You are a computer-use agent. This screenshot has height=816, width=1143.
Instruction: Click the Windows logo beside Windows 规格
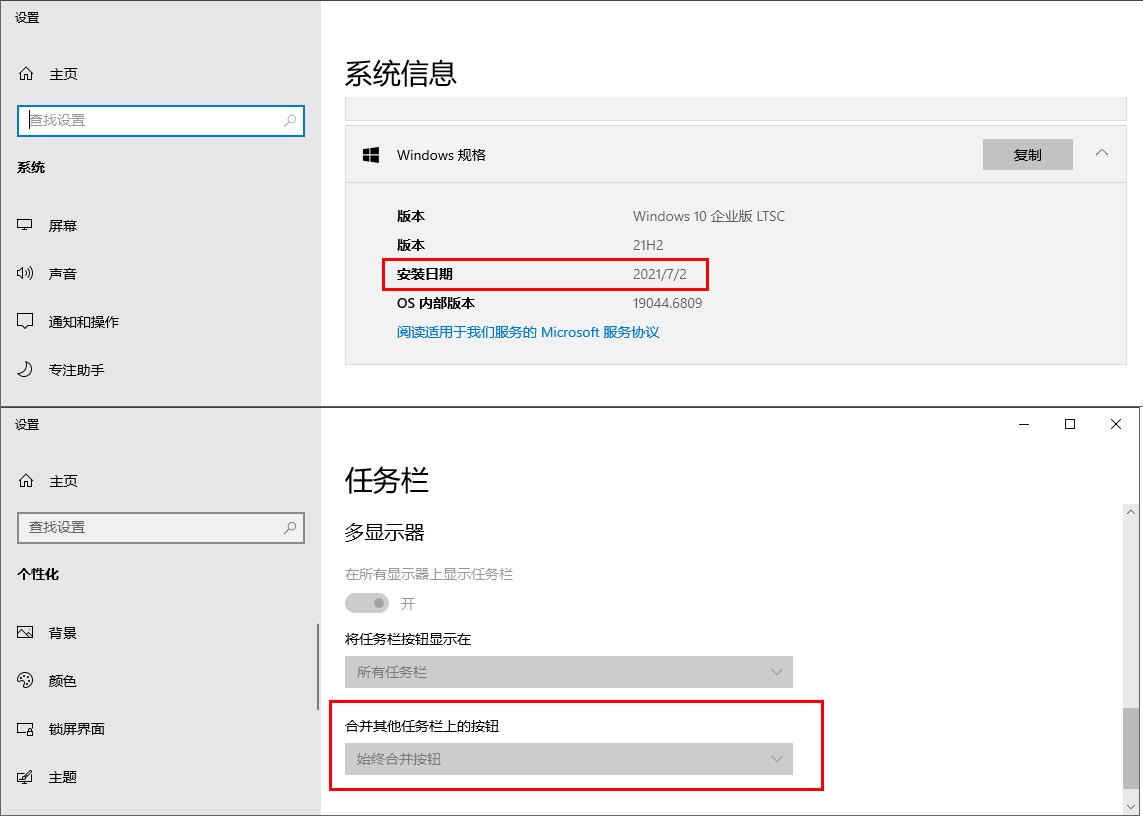pyautogui.click(x=371, y=154)
